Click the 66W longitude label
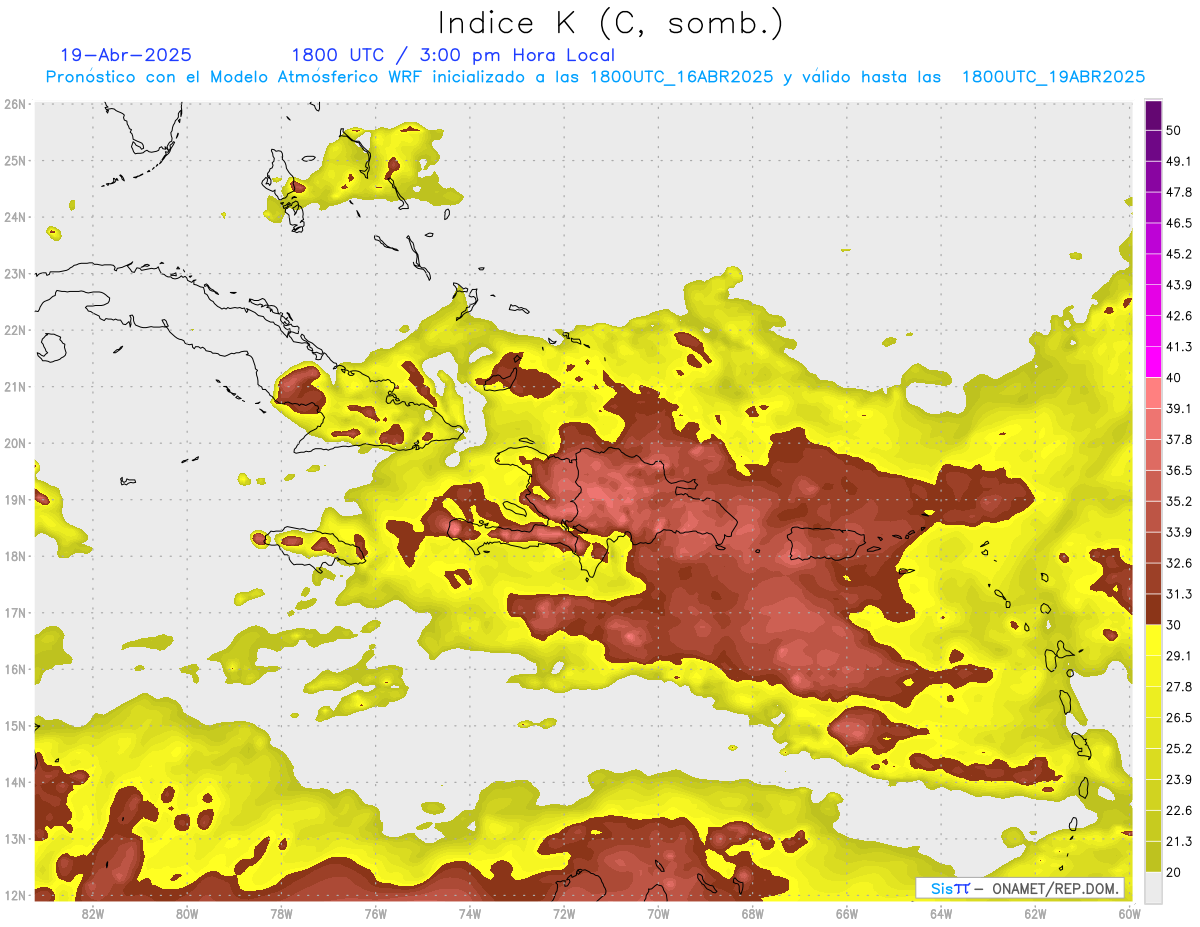 coord(846,914)
